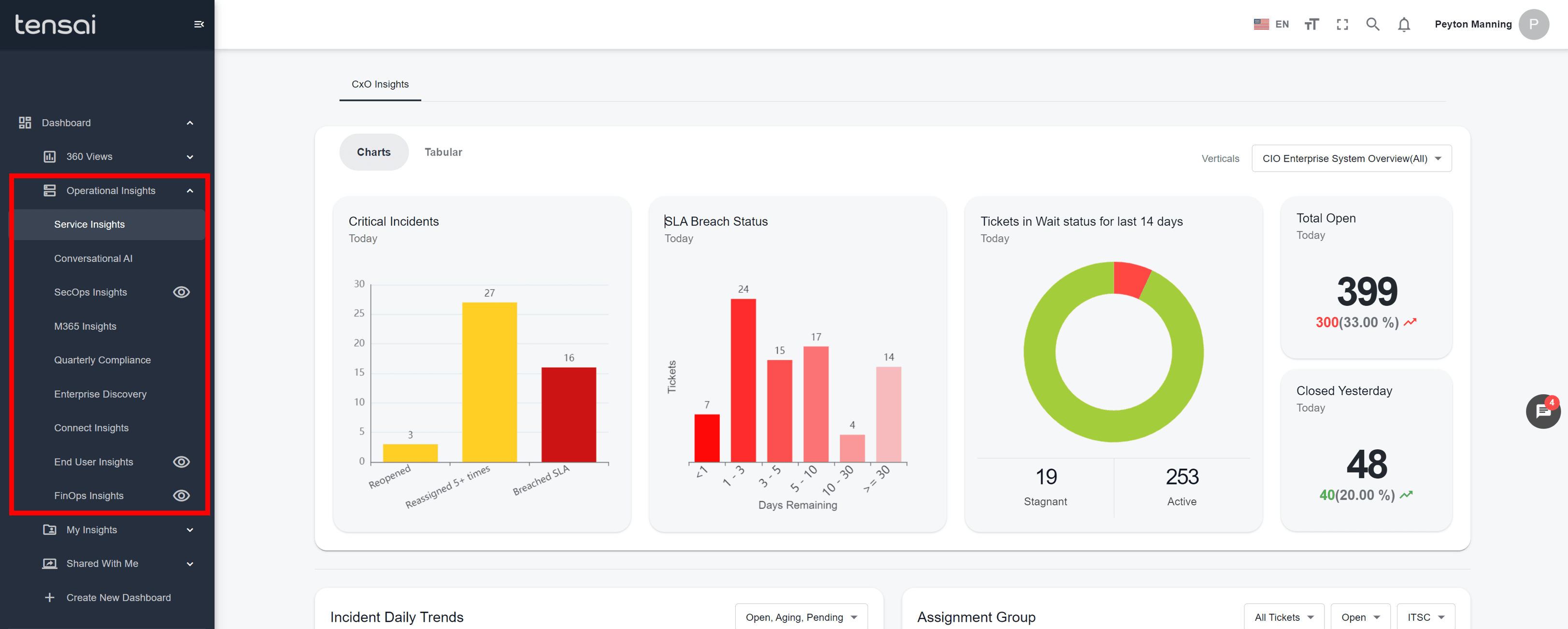Open the CIO Enterprise System Overview dropdown
The width and height of the screenshot is (1568, 629).
(1351, 158)
